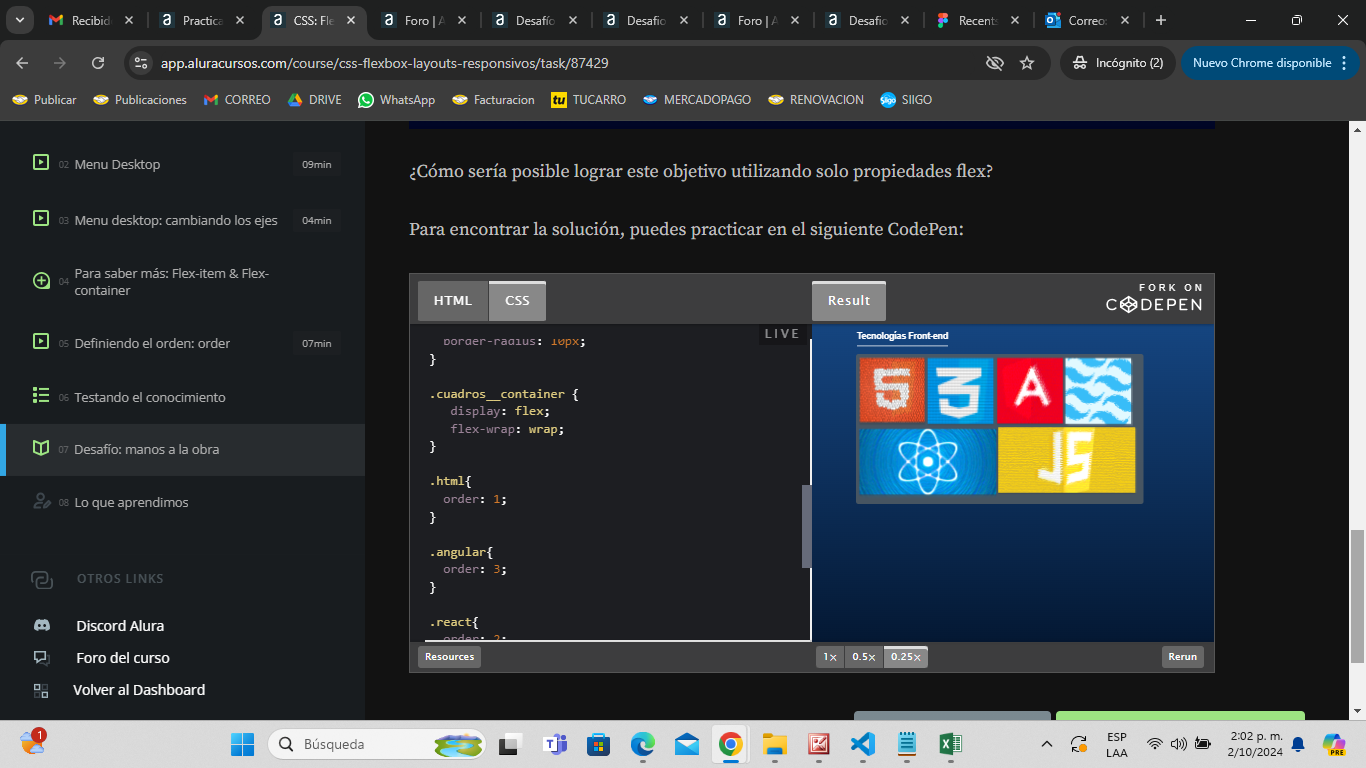
Task: Switch CodePen embed to HTML tab
Action: (x=453, y=301)
